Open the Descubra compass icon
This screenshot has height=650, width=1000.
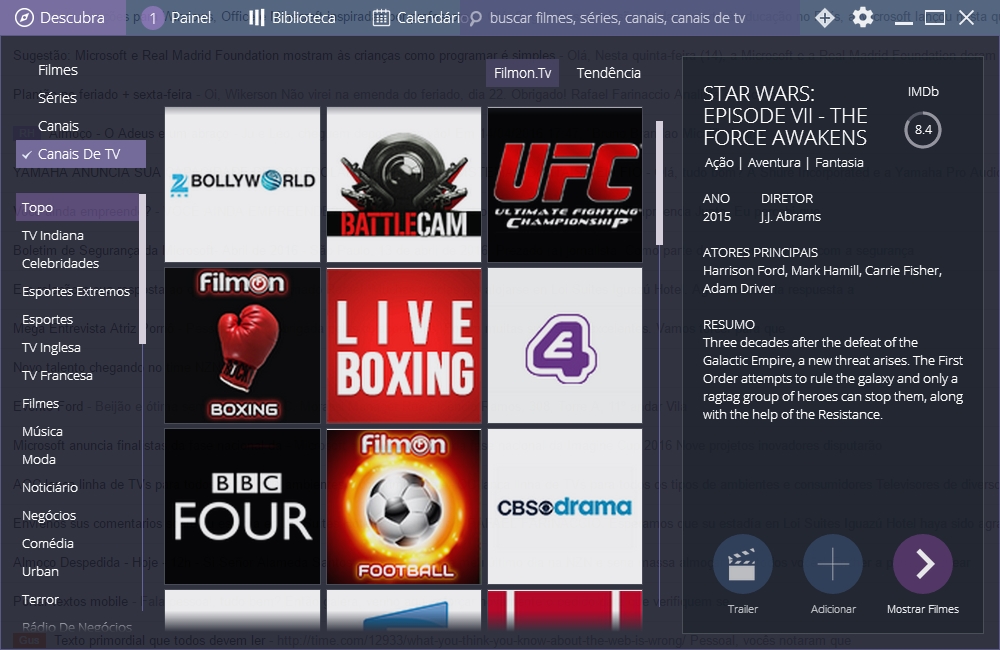(24, 18)
